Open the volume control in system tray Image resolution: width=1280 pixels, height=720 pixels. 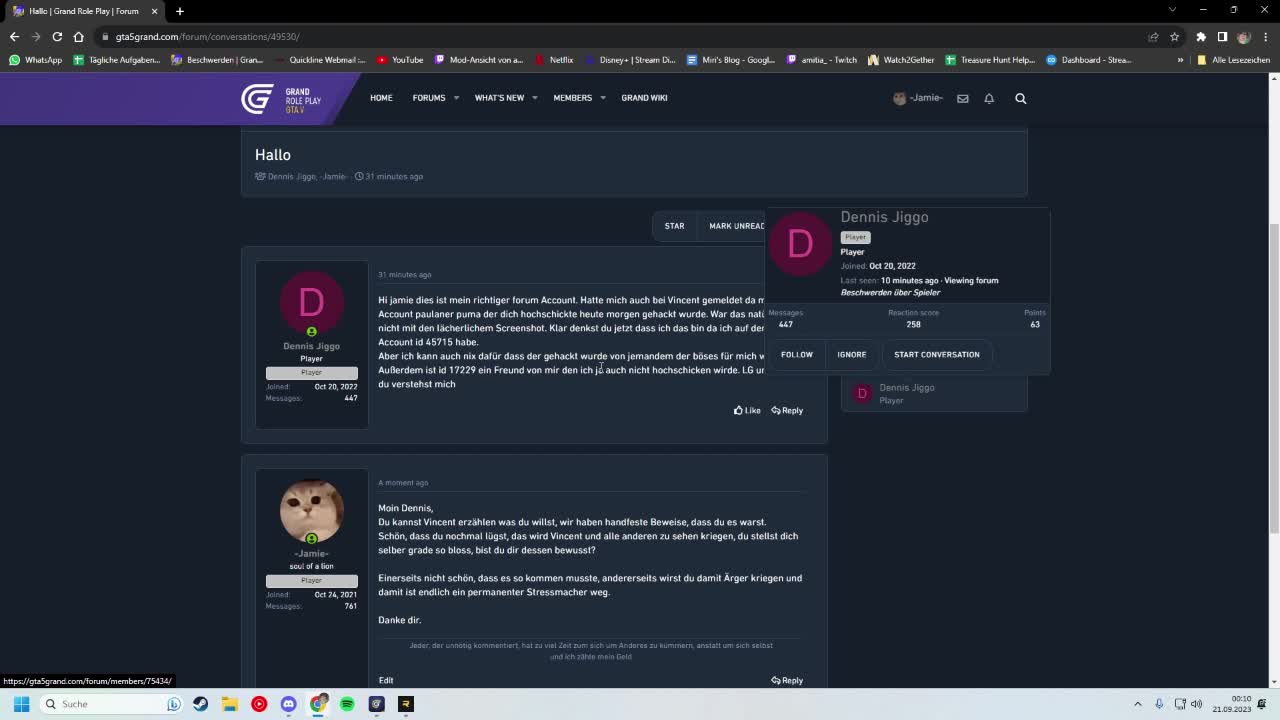coord(1198,704)
